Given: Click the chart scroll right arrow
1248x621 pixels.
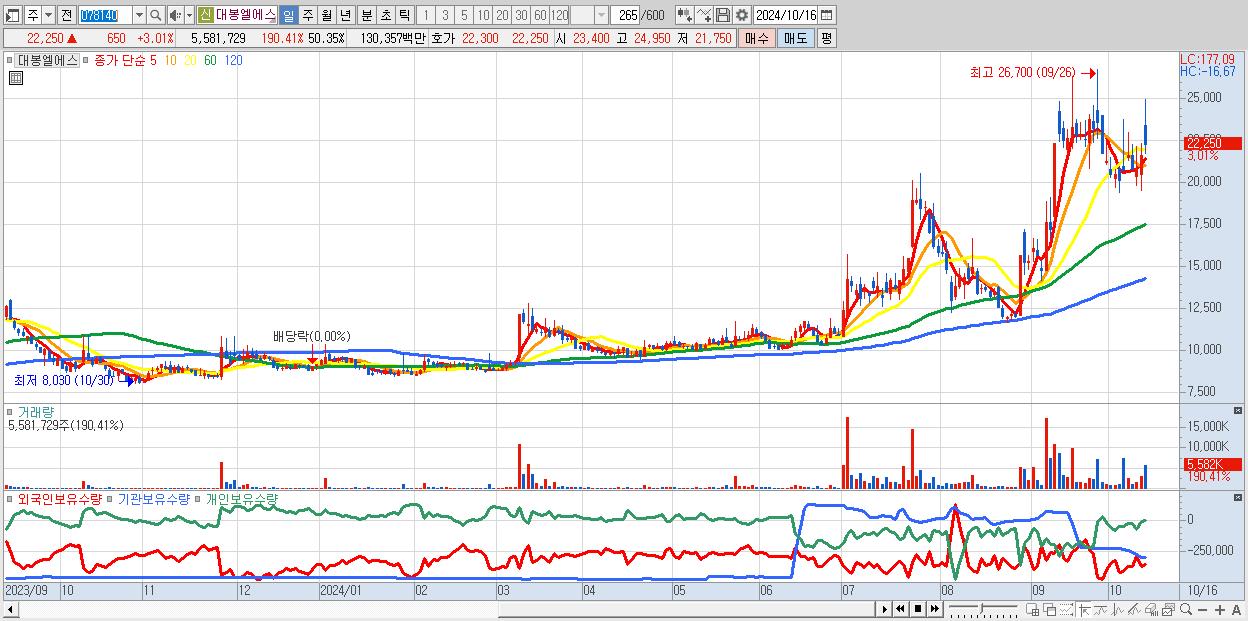Looking at the screenshot, I should 885,609.
